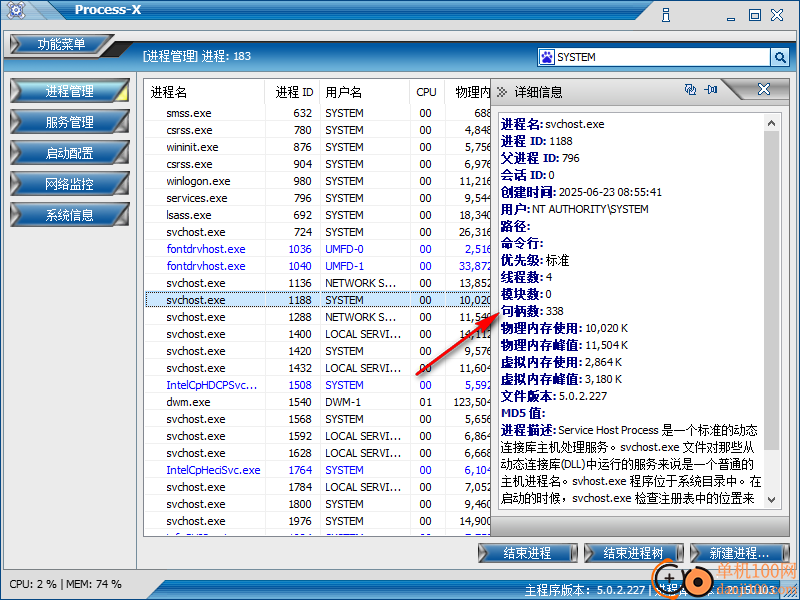The image size is (800, 600).
Task: Select svchost.exe with PID 1432
Action: click(x=317, y=368)
